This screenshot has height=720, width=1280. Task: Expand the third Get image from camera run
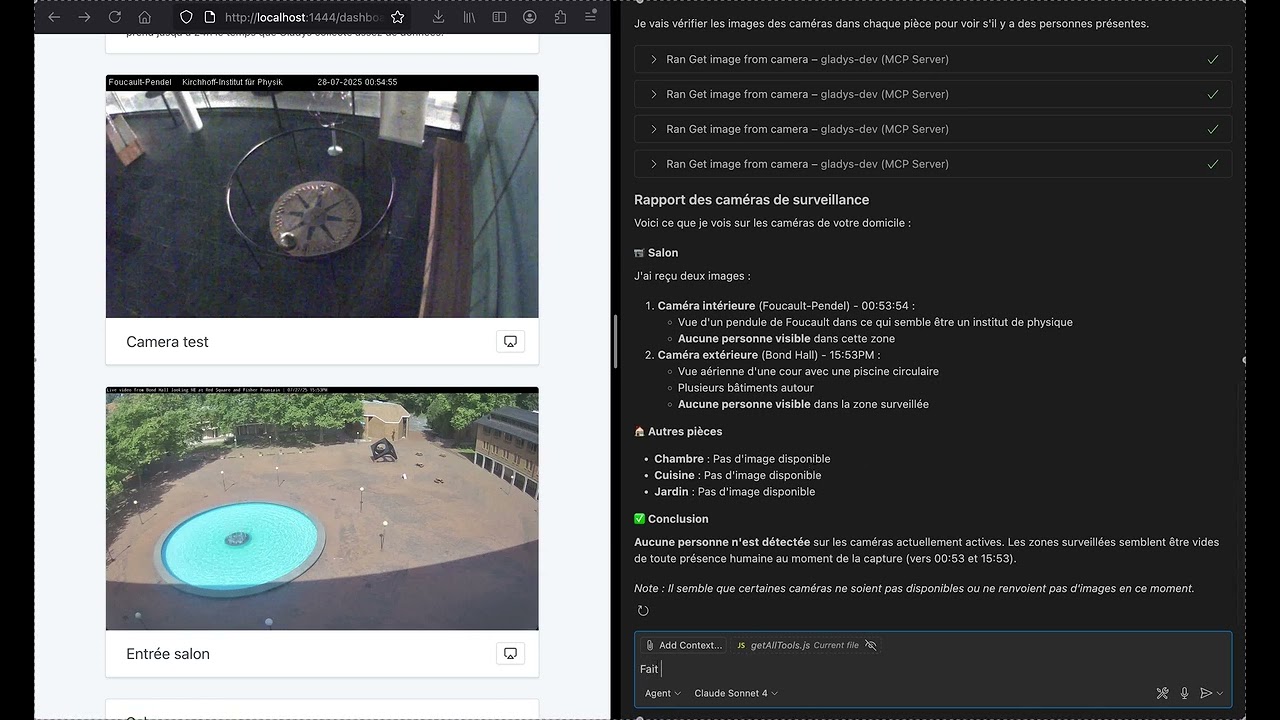coord(933,129)
